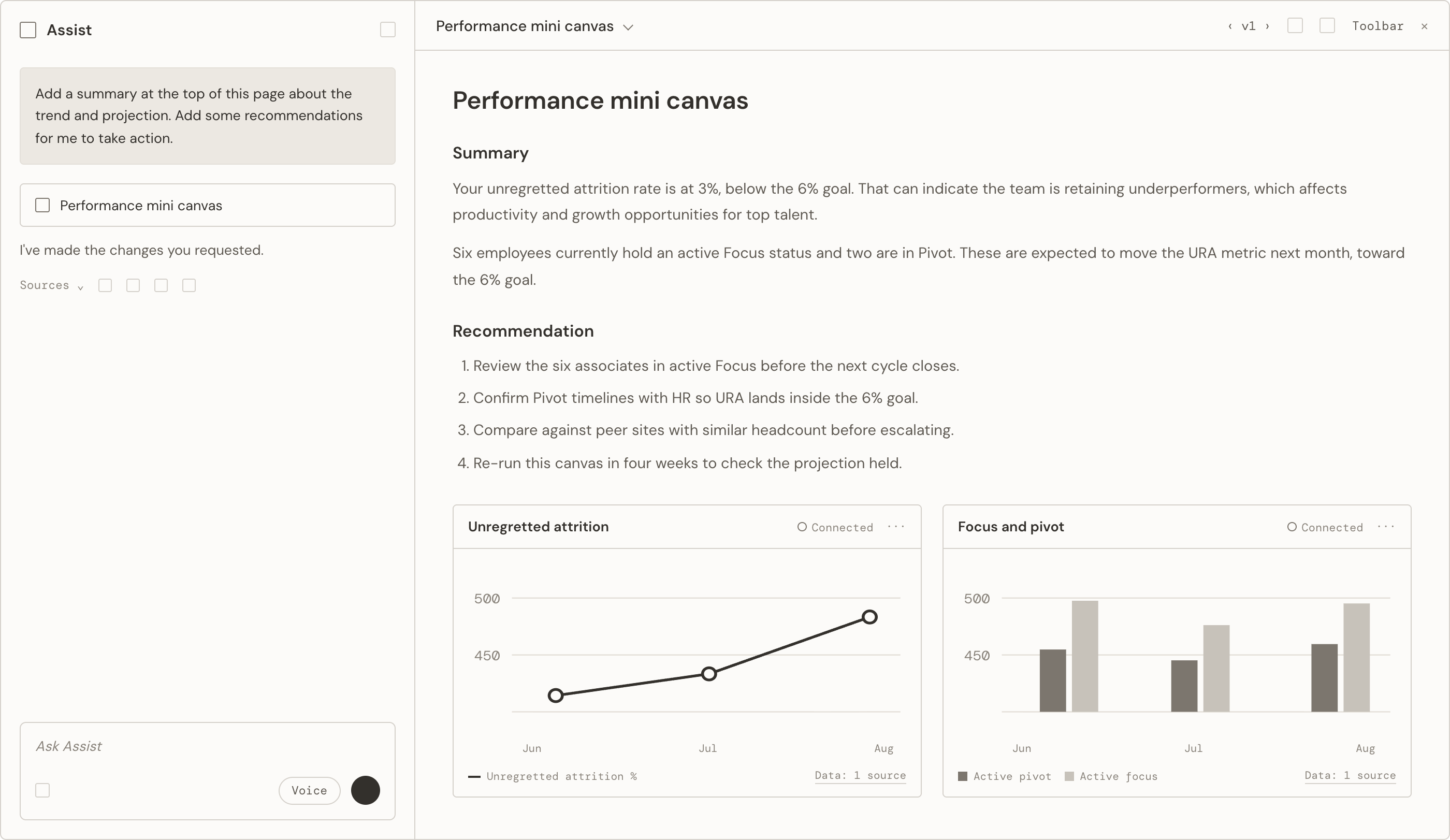Click the dark round send button
1450x840 pixels.
[x=366, y=790]
